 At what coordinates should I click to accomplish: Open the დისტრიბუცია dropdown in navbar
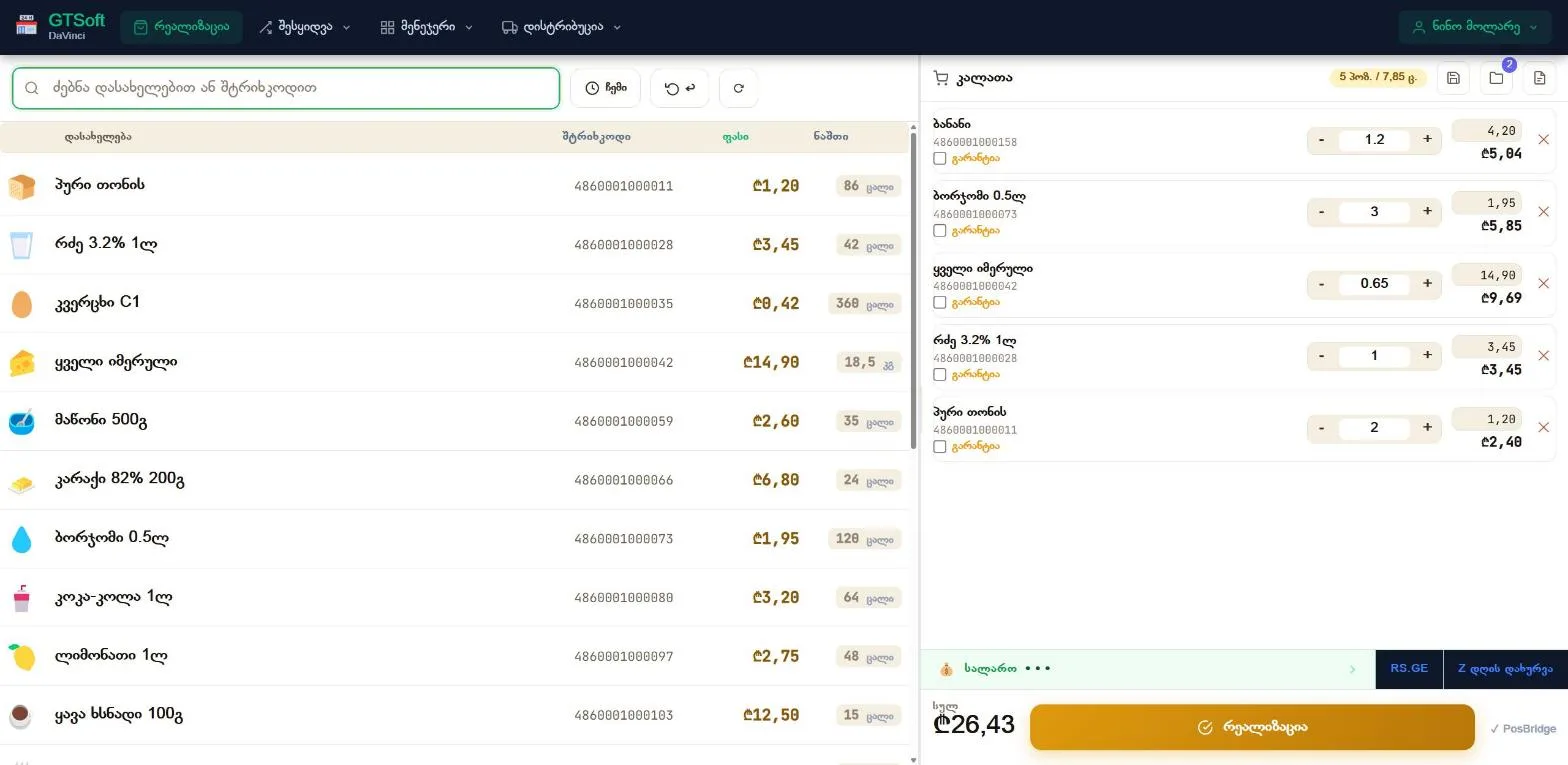click(562, 27)
